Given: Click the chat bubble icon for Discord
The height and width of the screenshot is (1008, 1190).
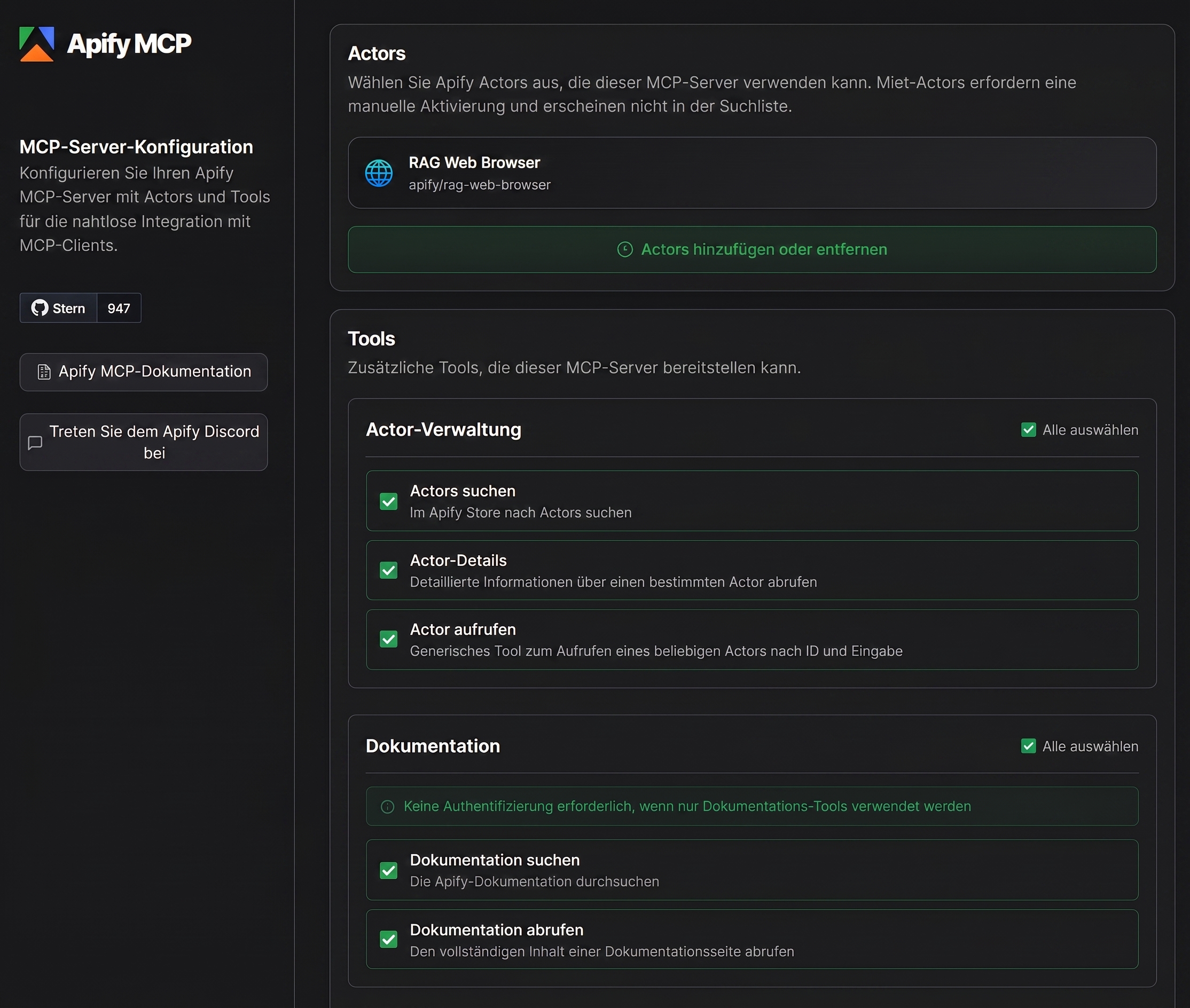Looking at the screenshot, I should point(35,442).
